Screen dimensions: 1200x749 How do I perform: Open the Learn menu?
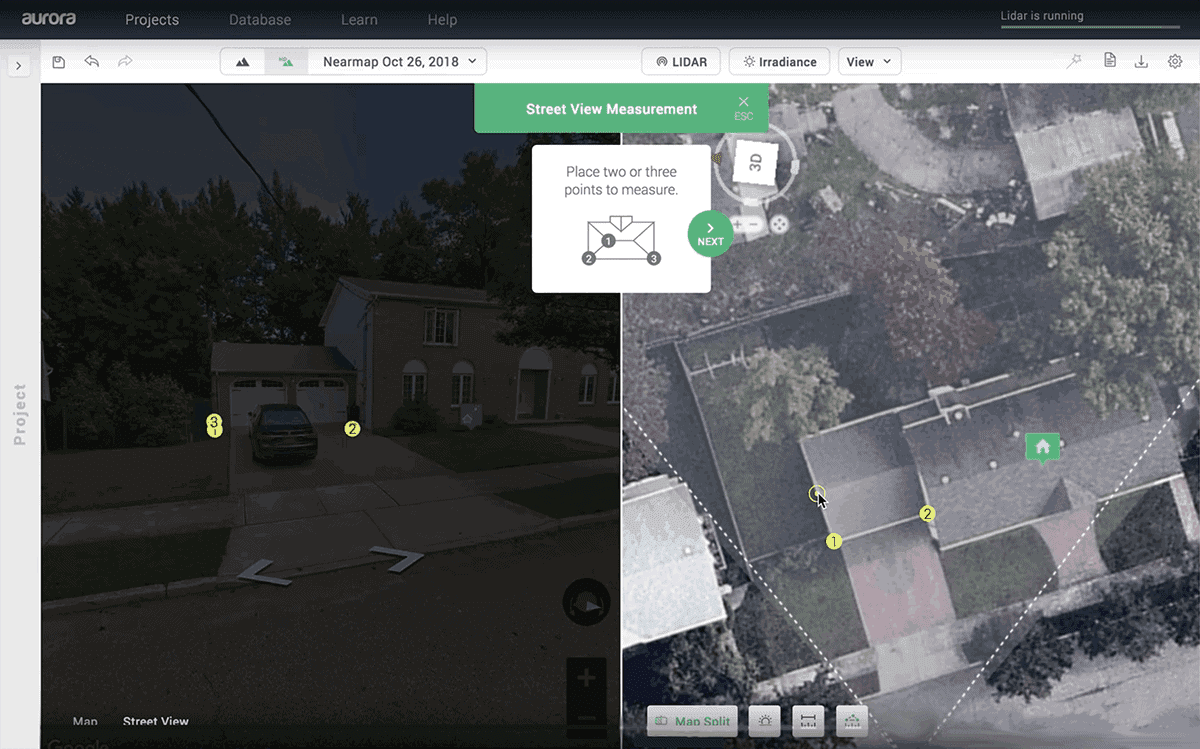(359, 20)
